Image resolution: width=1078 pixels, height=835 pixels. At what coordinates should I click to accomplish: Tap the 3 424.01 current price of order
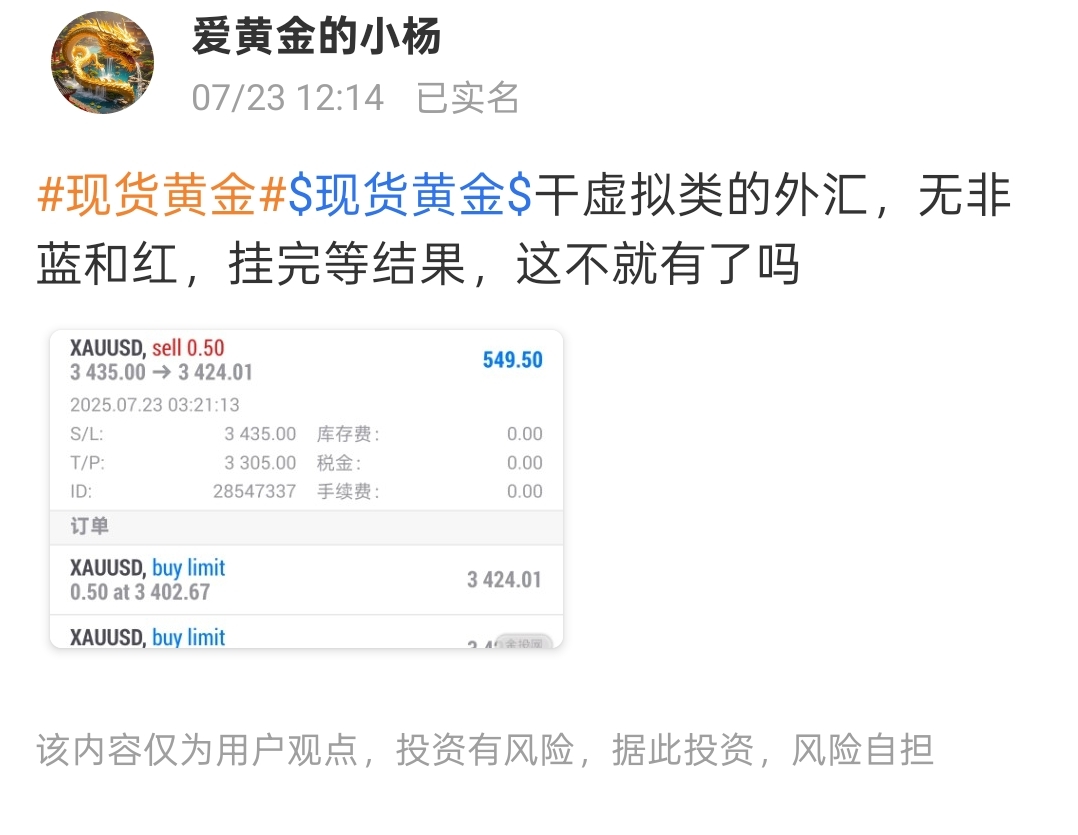[504, 579]
